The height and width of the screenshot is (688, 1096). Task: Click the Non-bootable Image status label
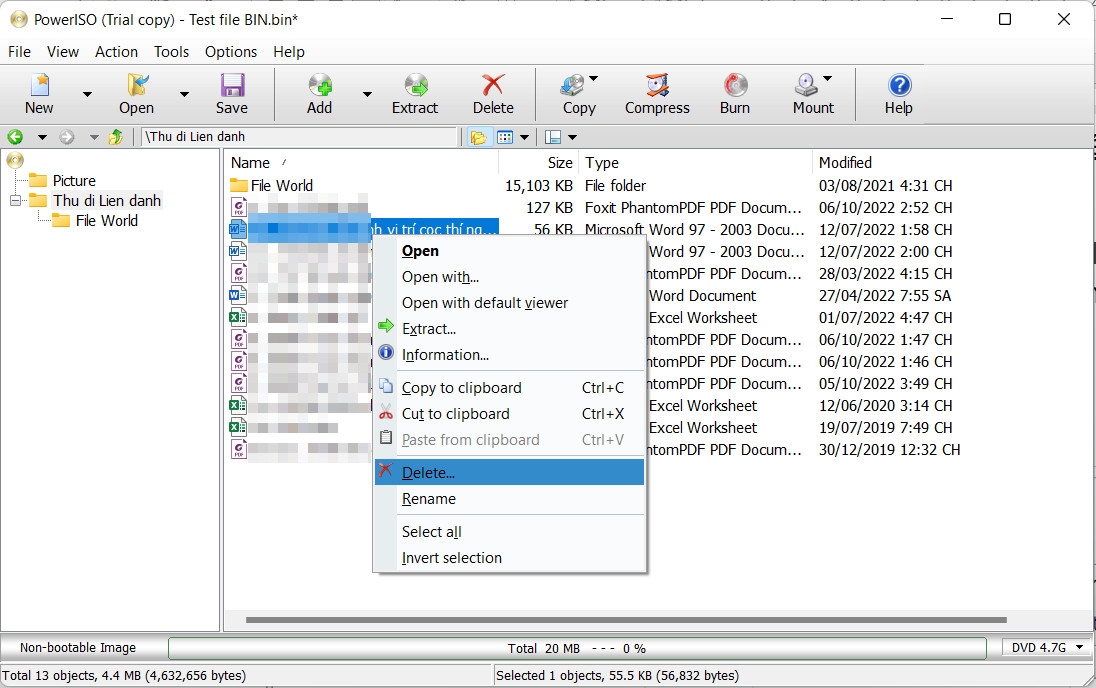click(x=78, y=647)
